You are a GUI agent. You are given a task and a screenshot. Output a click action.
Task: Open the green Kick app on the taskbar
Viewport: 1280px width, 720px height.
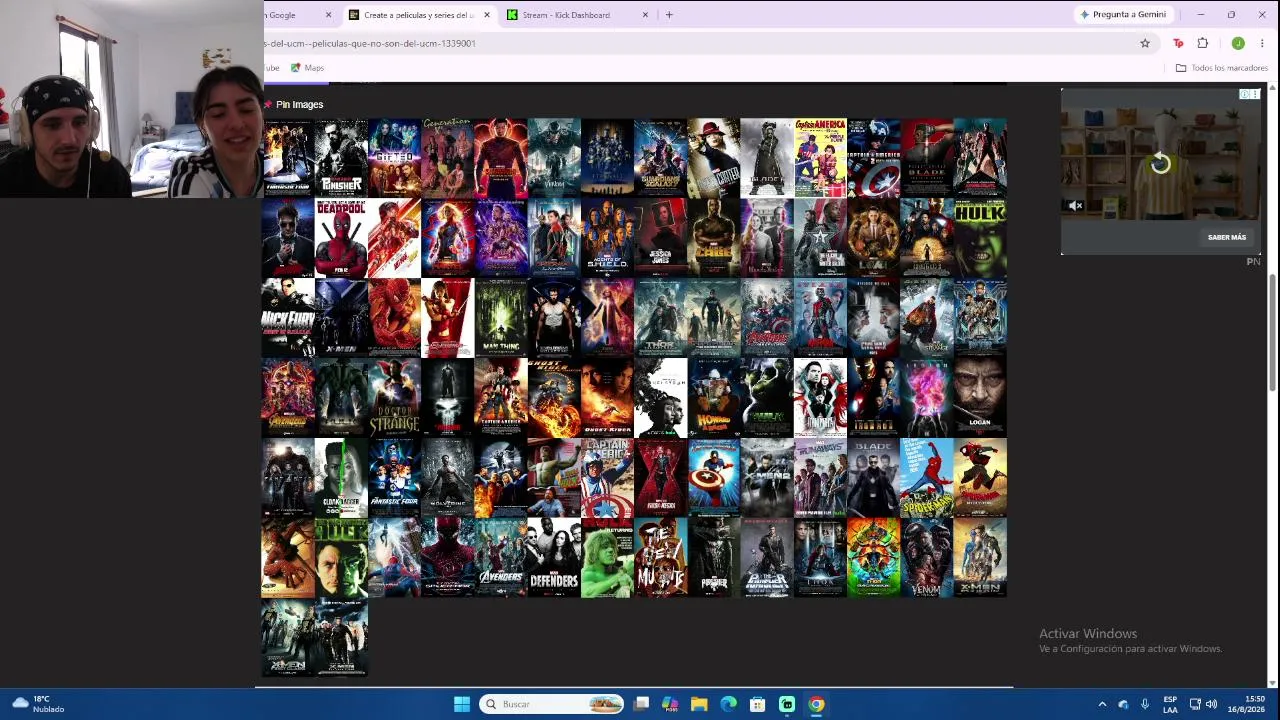(787, 704)
